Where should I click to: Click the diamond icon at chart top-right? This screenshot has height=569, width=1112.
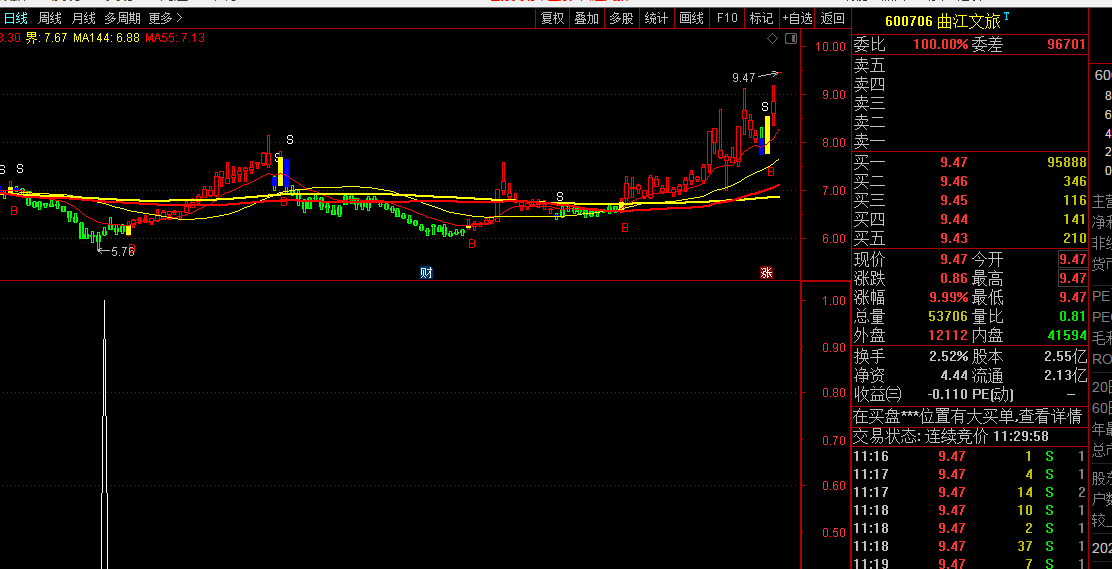pyautogui.click(x=772, y=39)
